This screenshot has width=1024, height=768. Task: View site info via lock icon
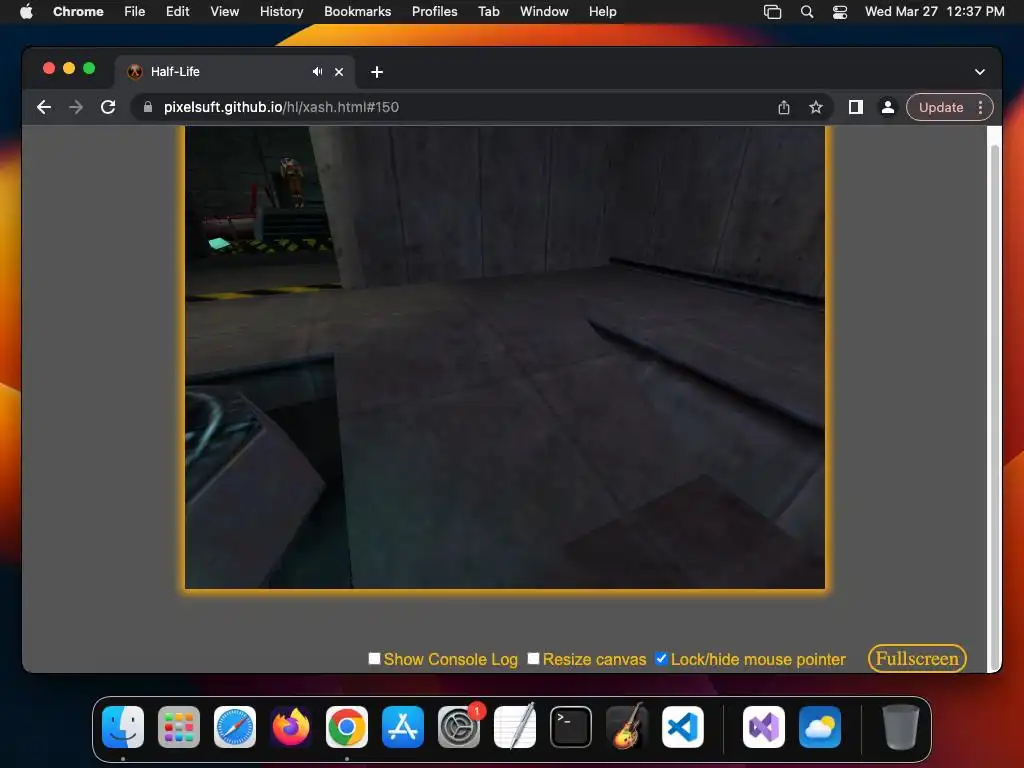[148, 107]
